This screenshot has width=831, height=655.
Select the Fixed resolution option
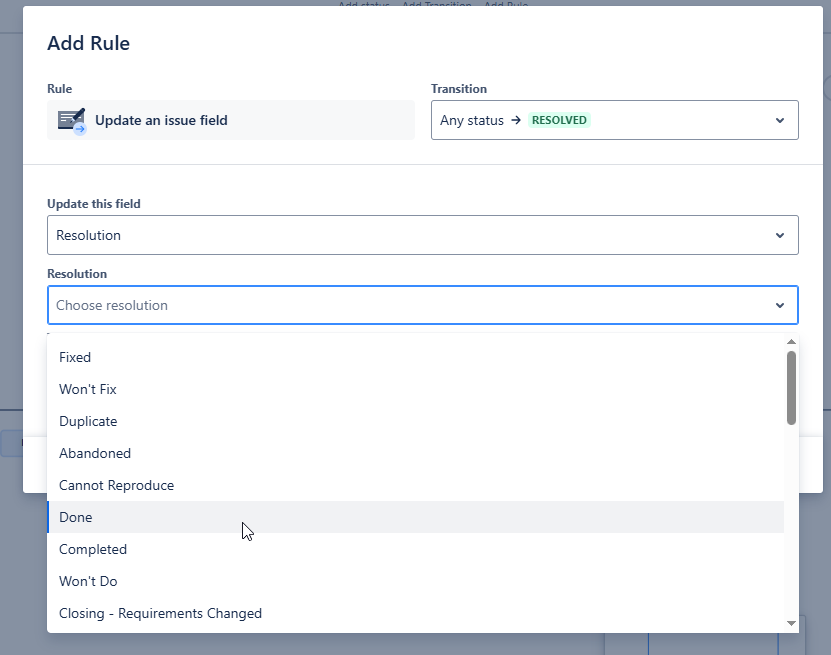tap(75, 357)
